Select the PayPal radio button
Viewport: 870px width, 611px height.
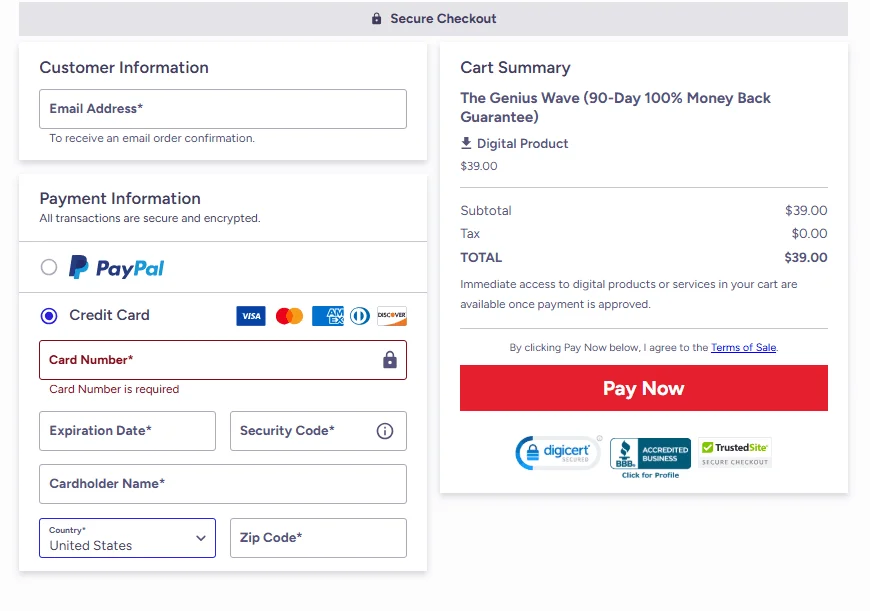(49, 267)
